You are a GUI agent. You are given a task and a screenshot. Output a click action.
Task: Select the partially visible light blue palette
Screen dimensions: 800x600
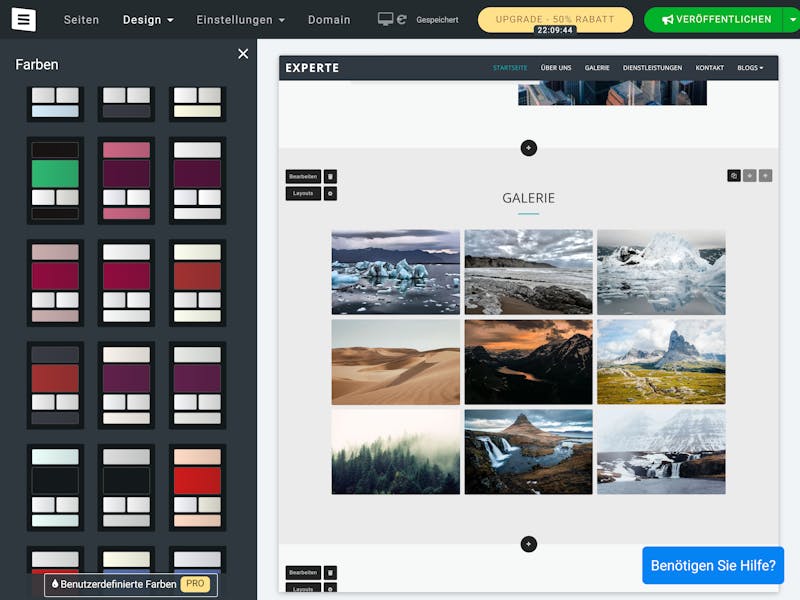pos(55,104)
